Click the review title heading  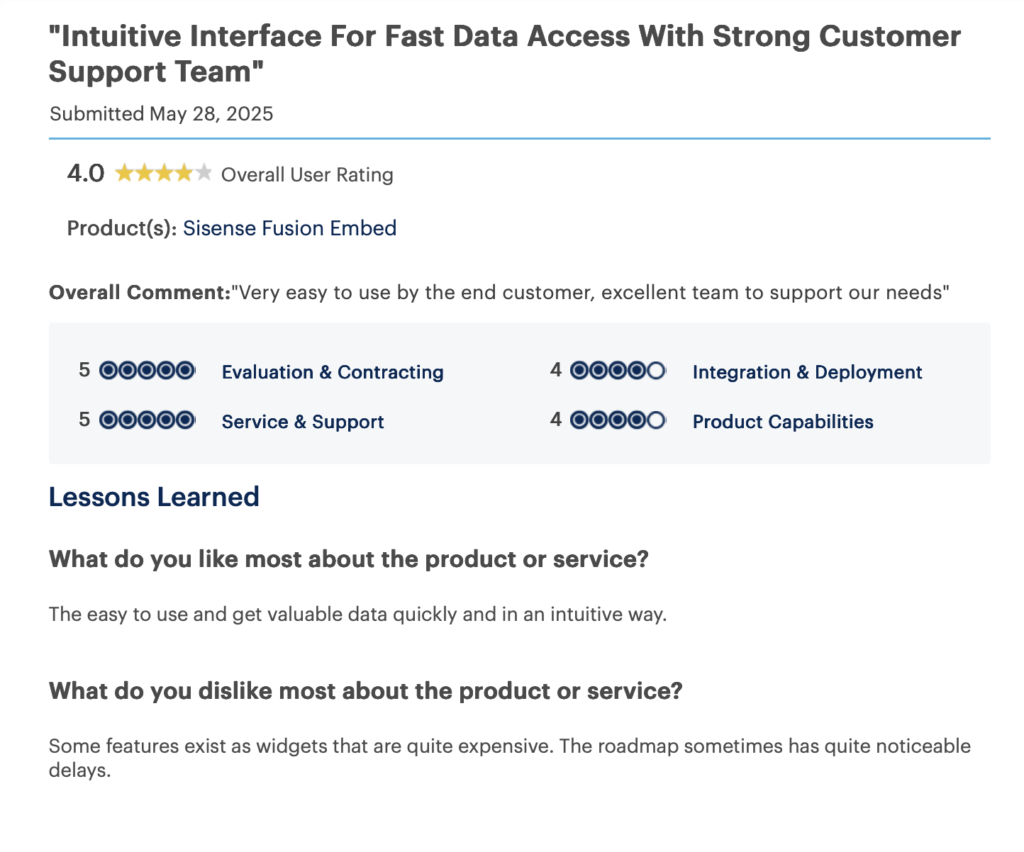[504, 54]
